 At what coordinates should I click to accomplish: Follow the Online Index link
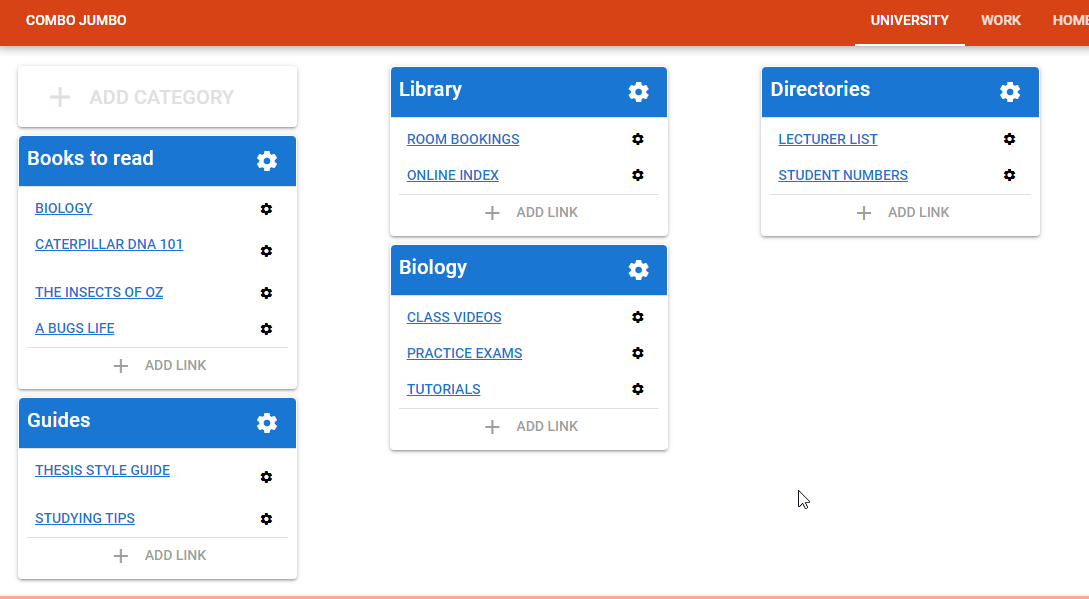pos(453,176)
